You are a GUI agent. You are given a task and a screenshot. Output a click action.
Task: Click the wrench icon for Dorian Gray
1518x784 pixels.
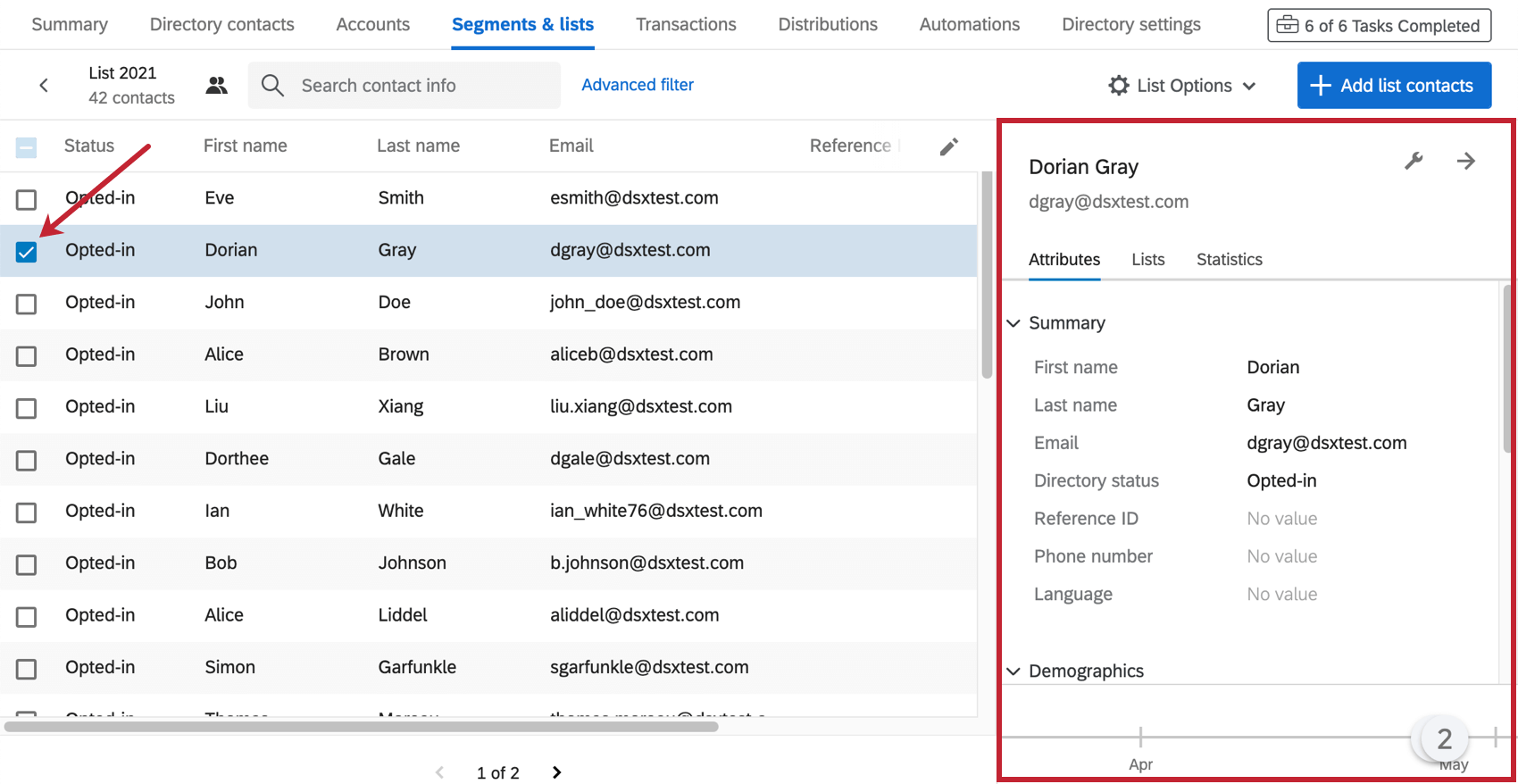pos(1414,162)
